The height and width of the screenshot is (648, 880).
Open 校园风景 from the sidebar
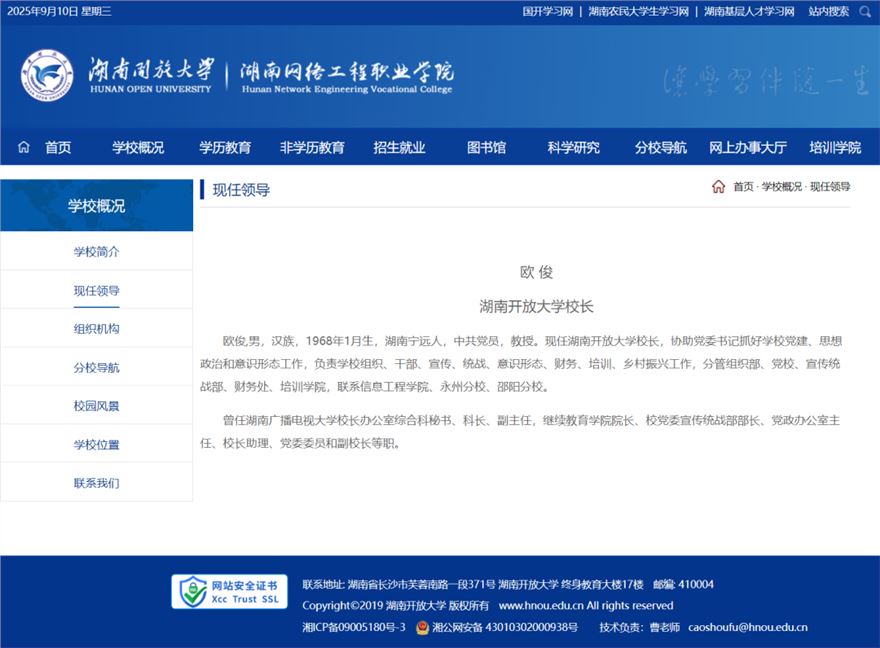coord(96,406)
